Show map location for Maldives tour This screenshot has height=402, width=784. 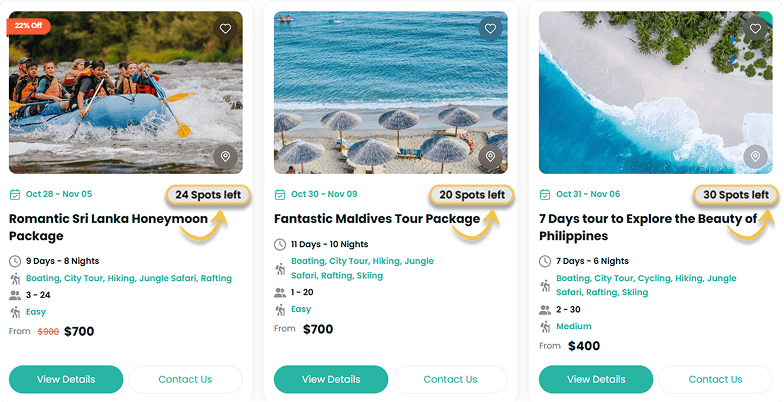[x=490, y=157]
